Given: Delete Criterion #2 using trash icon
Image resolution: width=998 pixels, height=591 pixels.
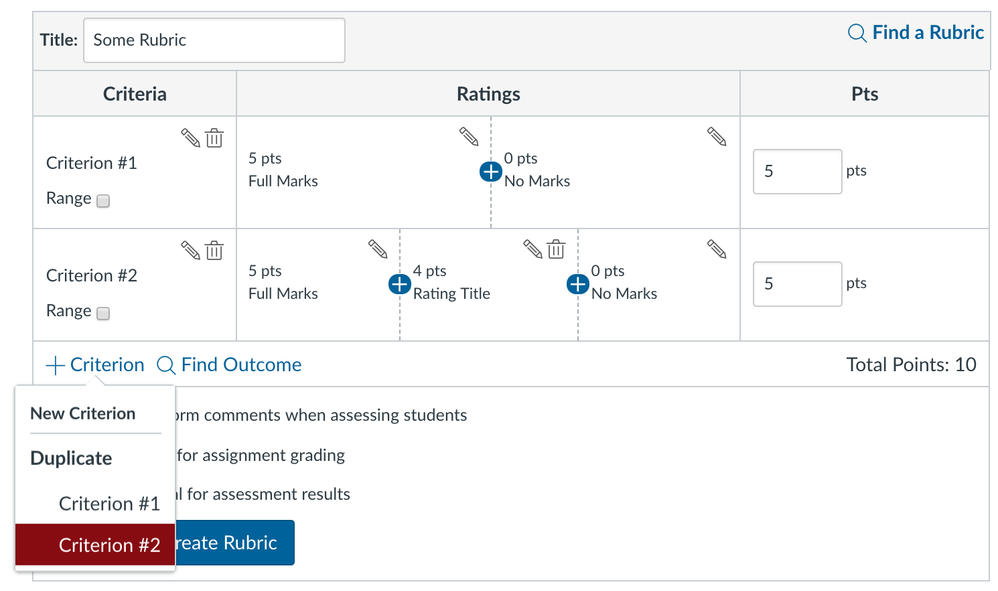Looking at the screenshot, I should pos(214,250).
